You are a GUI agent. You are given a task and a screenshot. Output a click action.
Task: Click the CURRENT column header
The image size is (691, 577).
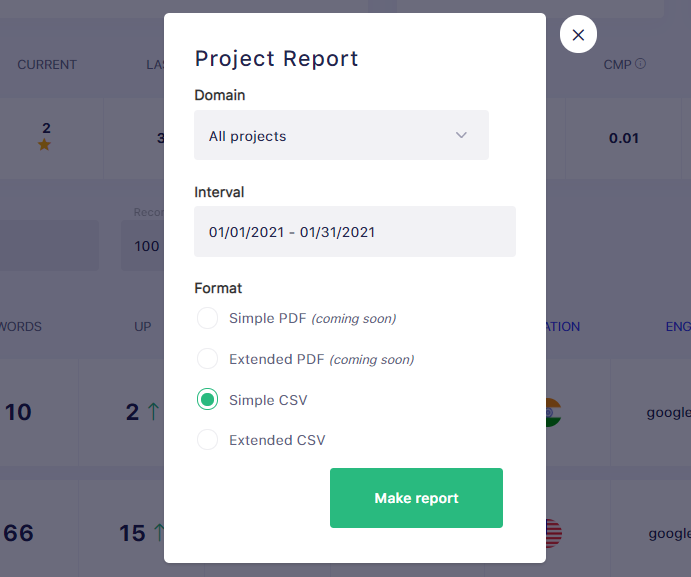47,65
